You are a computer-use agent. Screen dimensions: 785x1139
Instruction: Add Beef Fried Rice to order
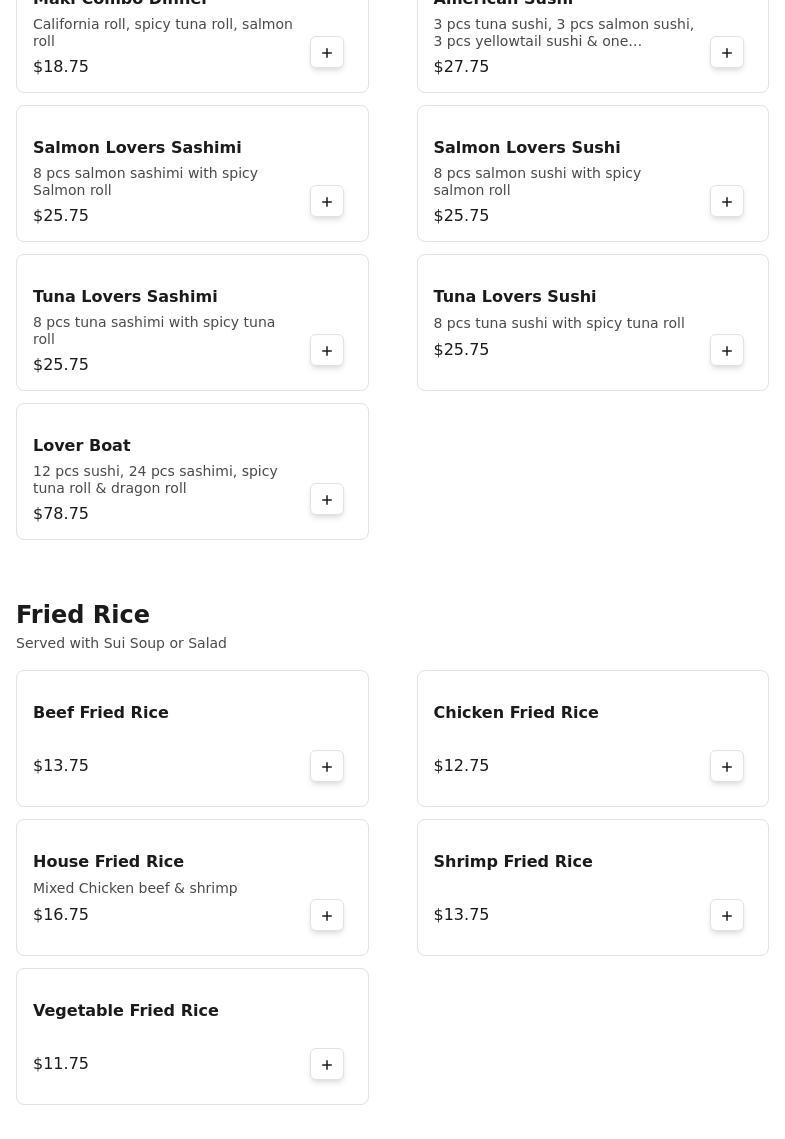[x=327, y=767]
